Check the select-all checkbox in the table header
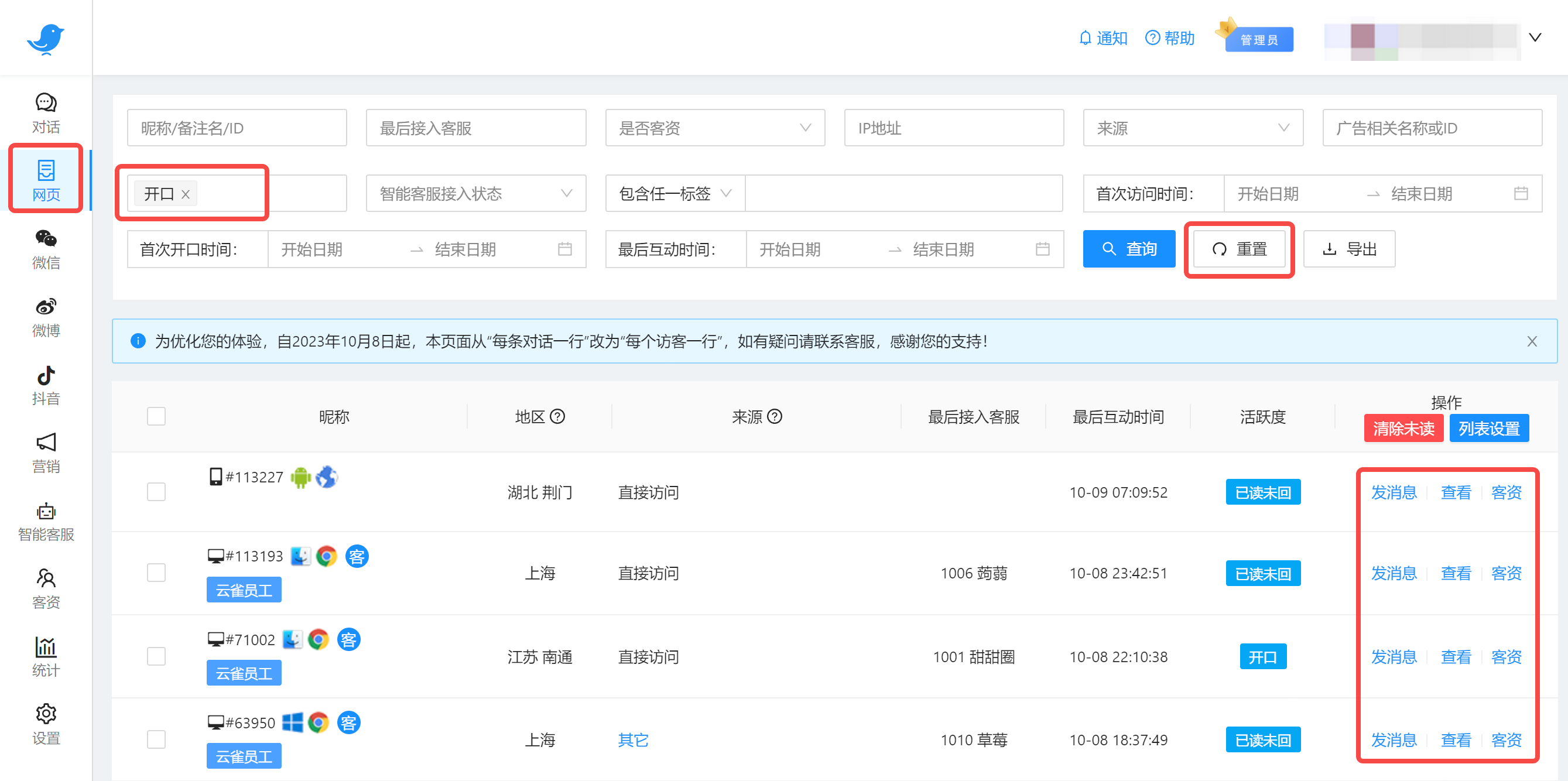Image resolution: width=1568 pixels, height=781 pixels. point(156,416)
